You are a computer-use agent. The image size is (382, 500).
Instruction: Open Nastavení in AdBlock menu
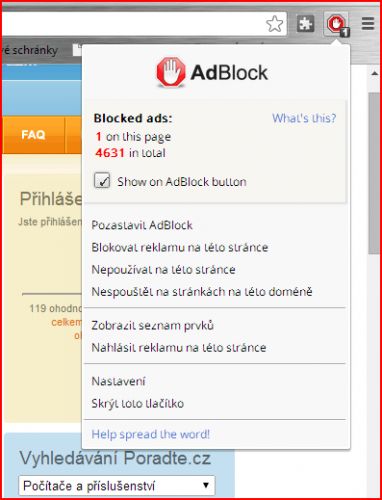pos(119,381)
